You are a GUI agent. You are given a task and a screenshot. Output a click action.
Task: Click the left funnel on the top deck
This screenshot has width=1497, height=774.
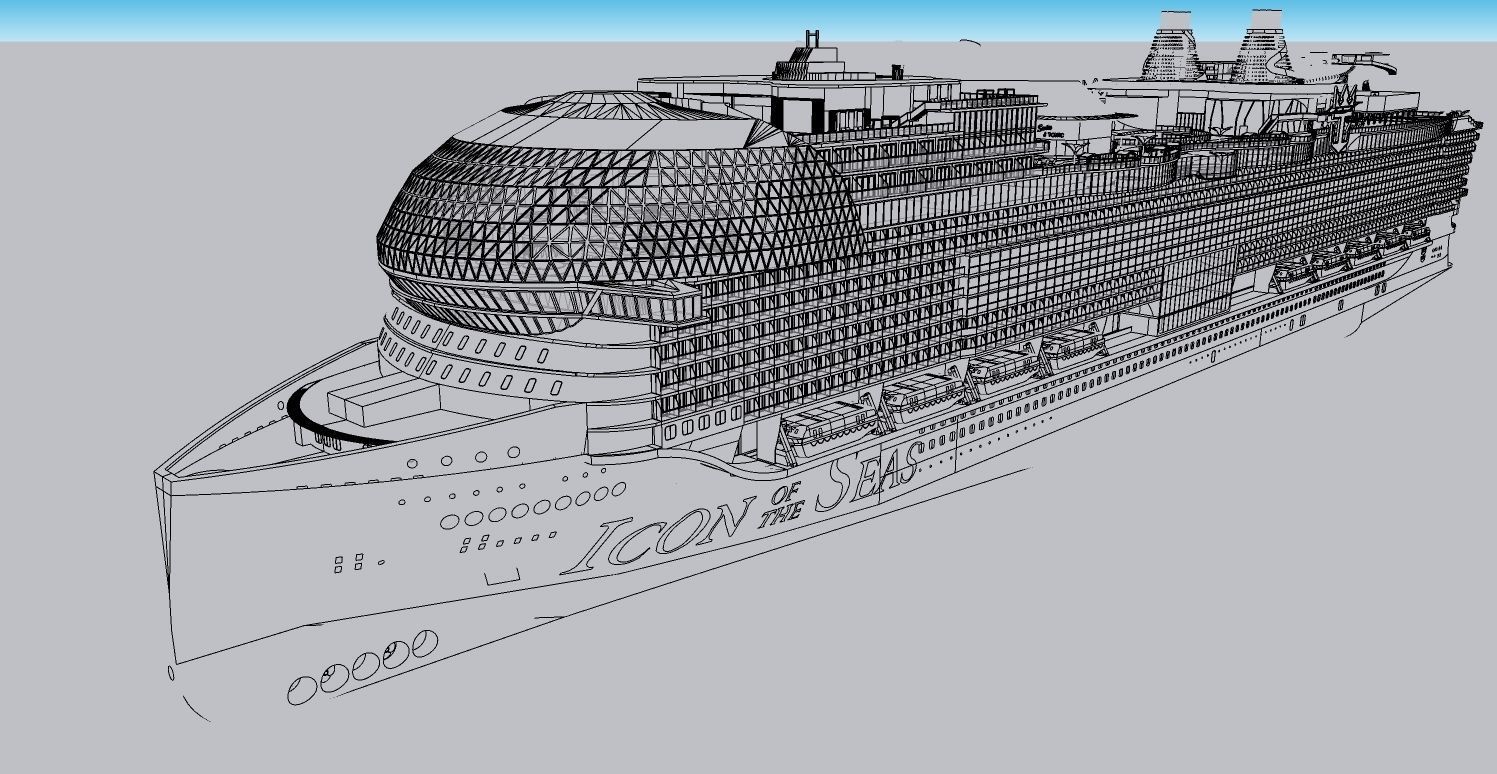click(x=1172, y=48)
